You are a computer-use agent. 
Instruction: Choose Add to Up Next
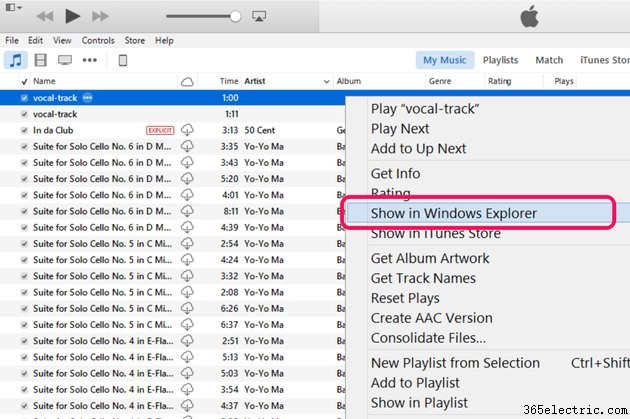[418, 149]
